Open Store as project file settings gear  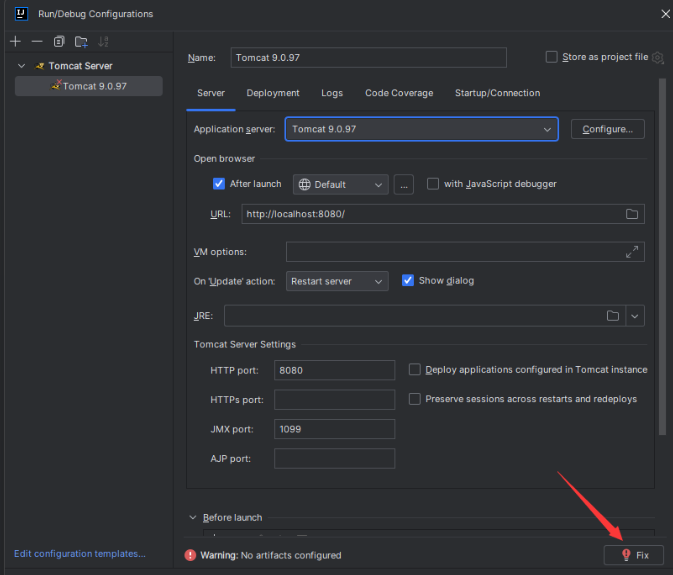[x=657, y=57]
